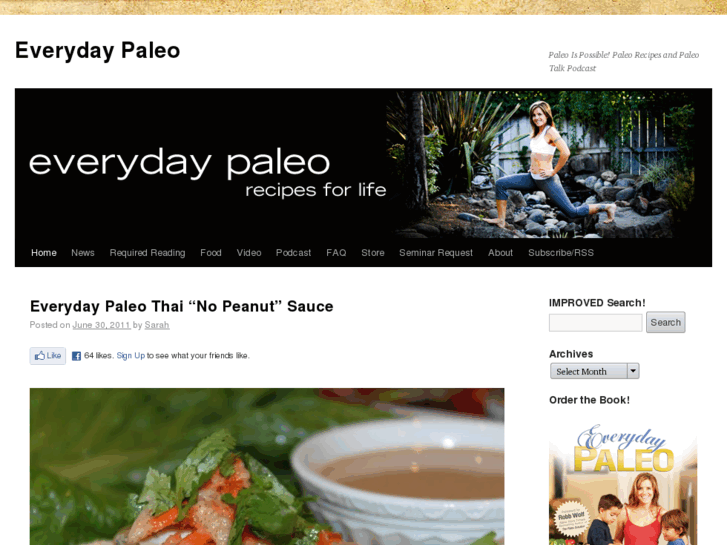Open the News menu item

point(83,253)
